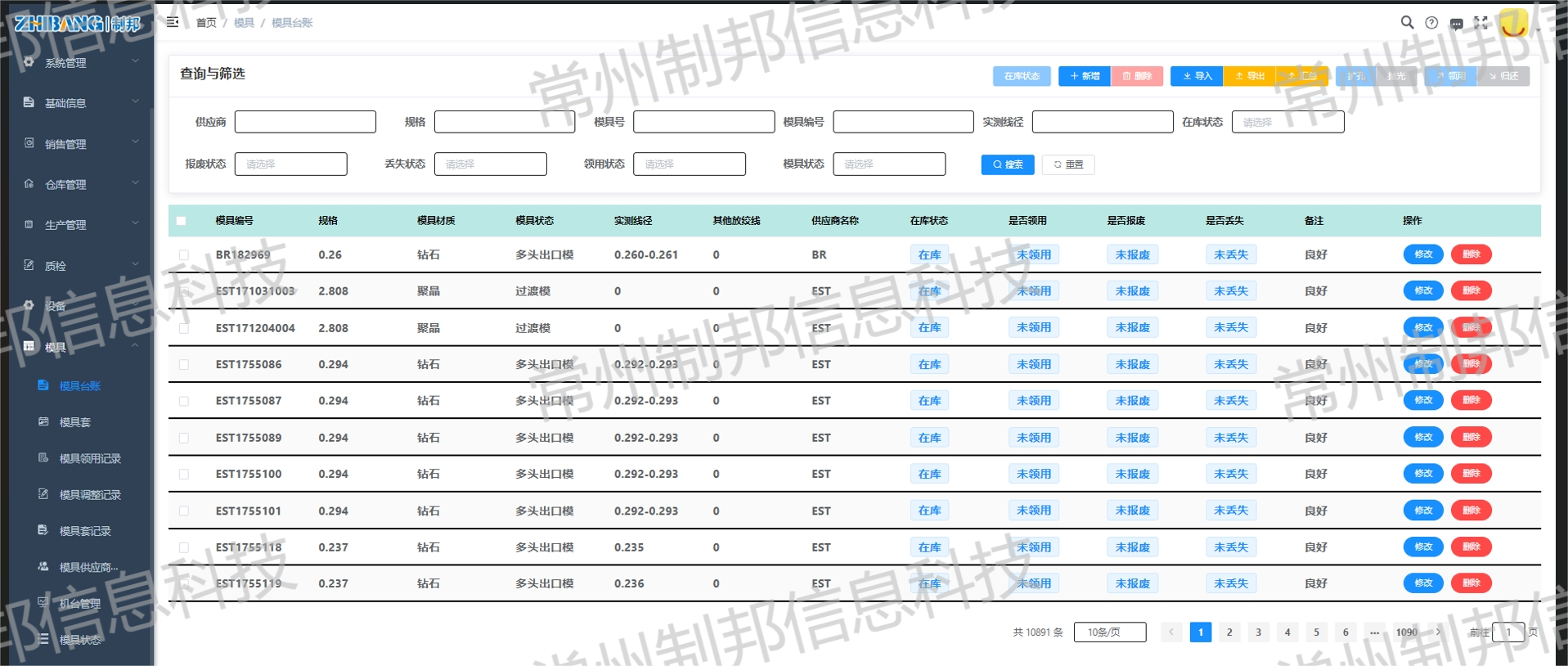Click the 机台管理 monitor icon
Screen dimensions: 1568x666
tap(43, 602)
